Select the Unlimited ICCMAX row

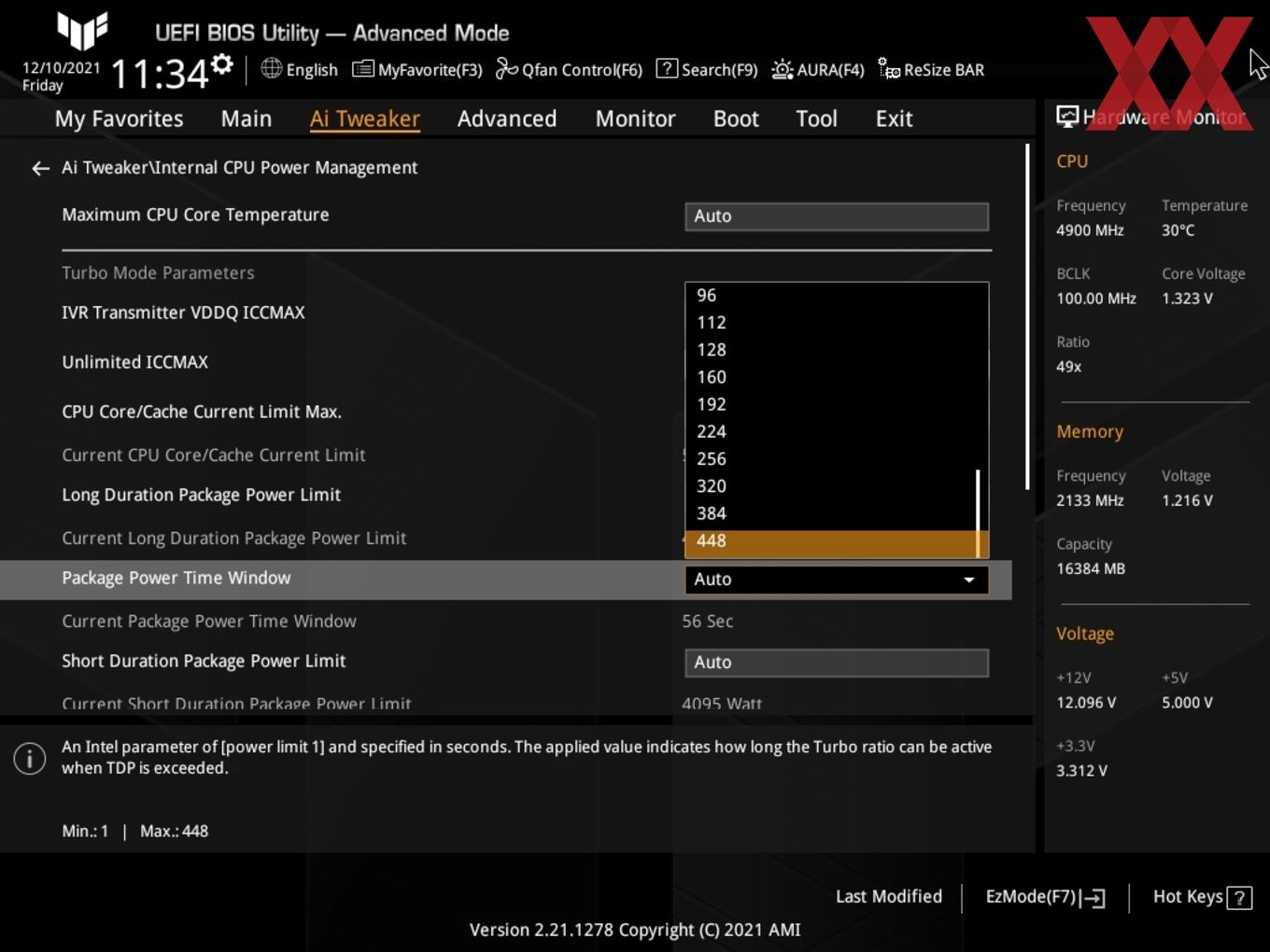tap(134, 362)
